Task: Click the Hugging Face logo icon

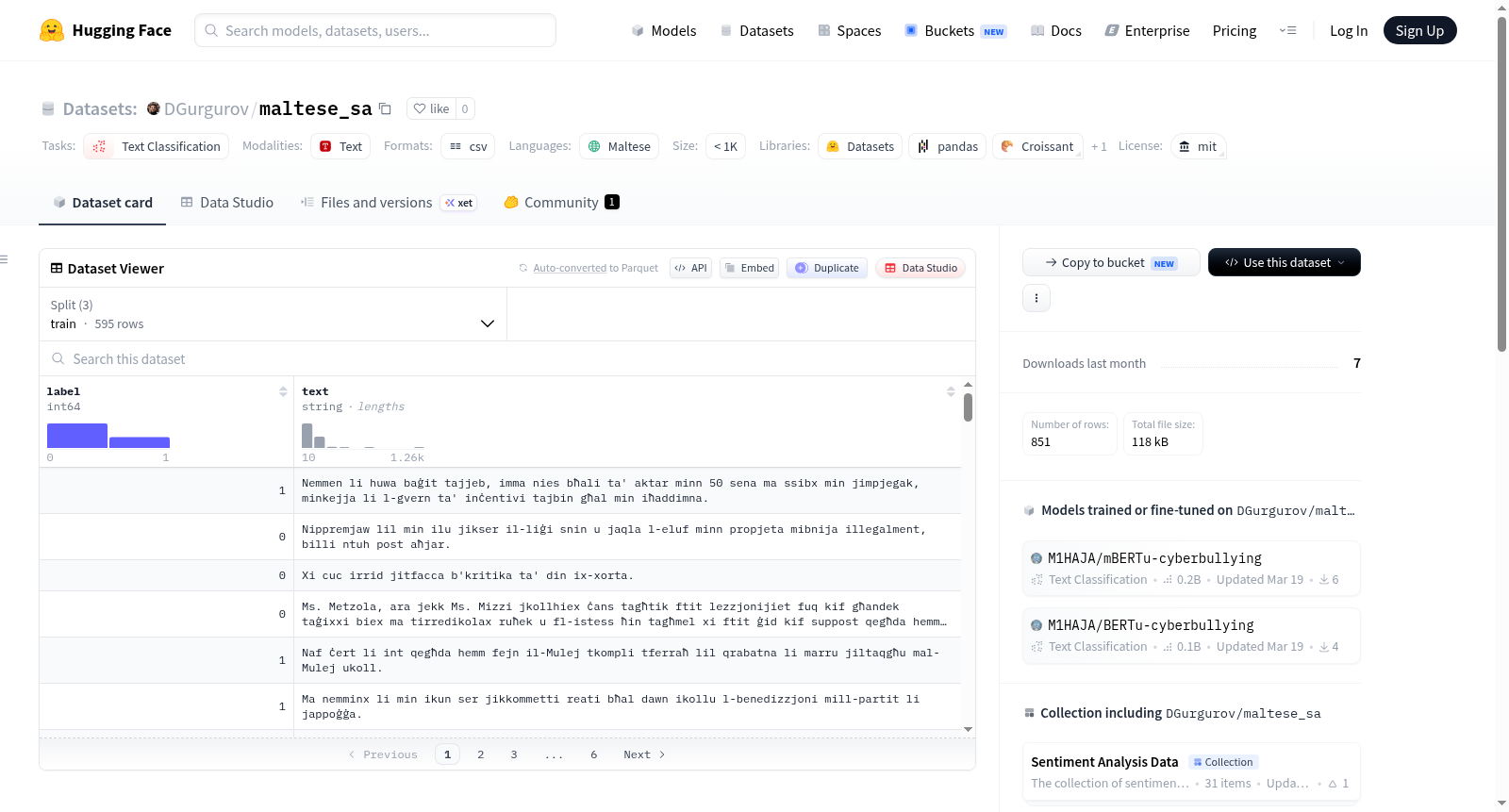Action: (52, 30)
